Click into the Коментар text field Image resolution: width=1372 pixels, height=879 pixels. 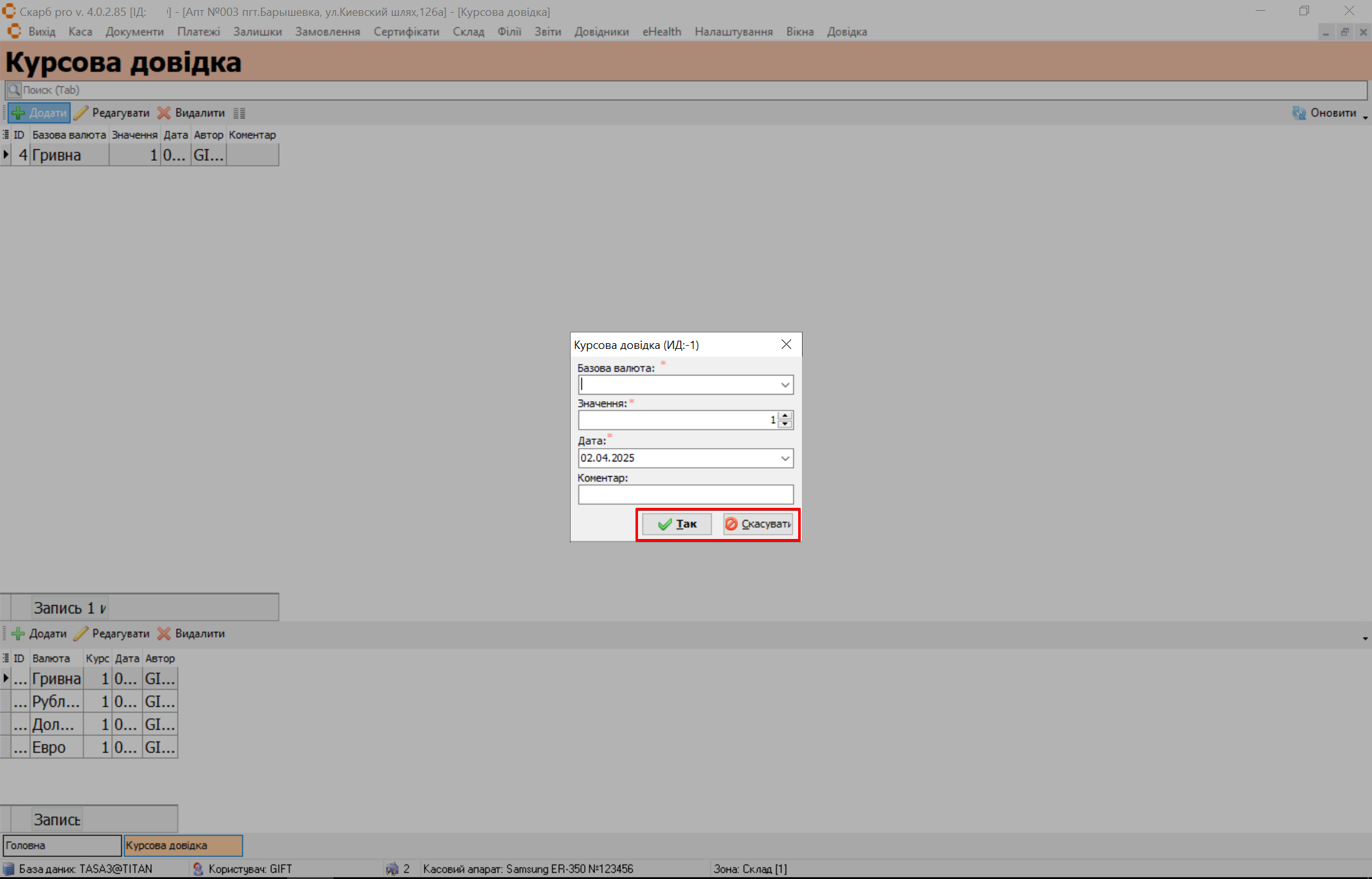pos(685,494)
